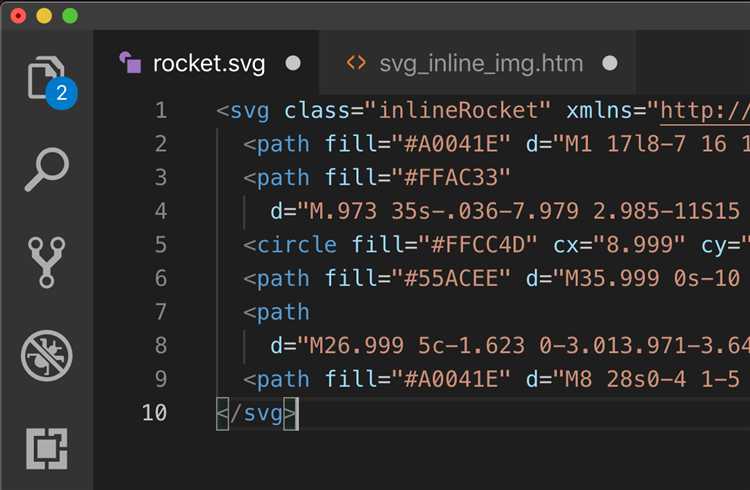Place cursor on closing svg tag
750x490 pixels.
pos(257,413)
